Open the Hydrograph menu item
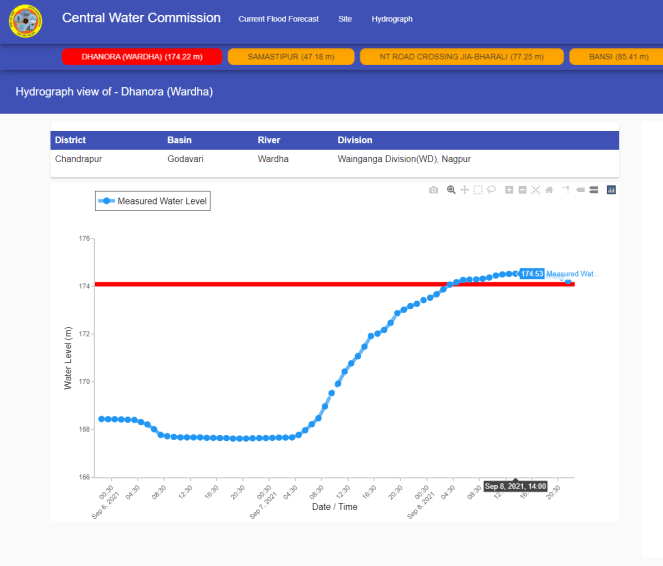The height and width of the screenshot is (566, 663). click(391, 19)
